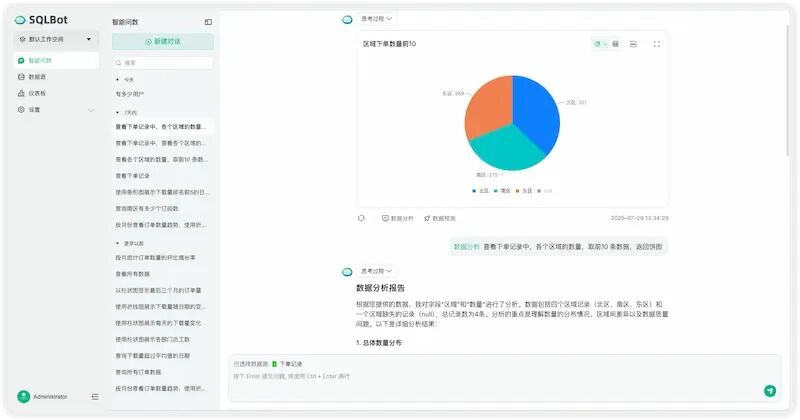This screenshot has width=800, height=420.
Task: Open conversation 使用柱状图展示各部门员工数
Action: click(x=163, y=339)
